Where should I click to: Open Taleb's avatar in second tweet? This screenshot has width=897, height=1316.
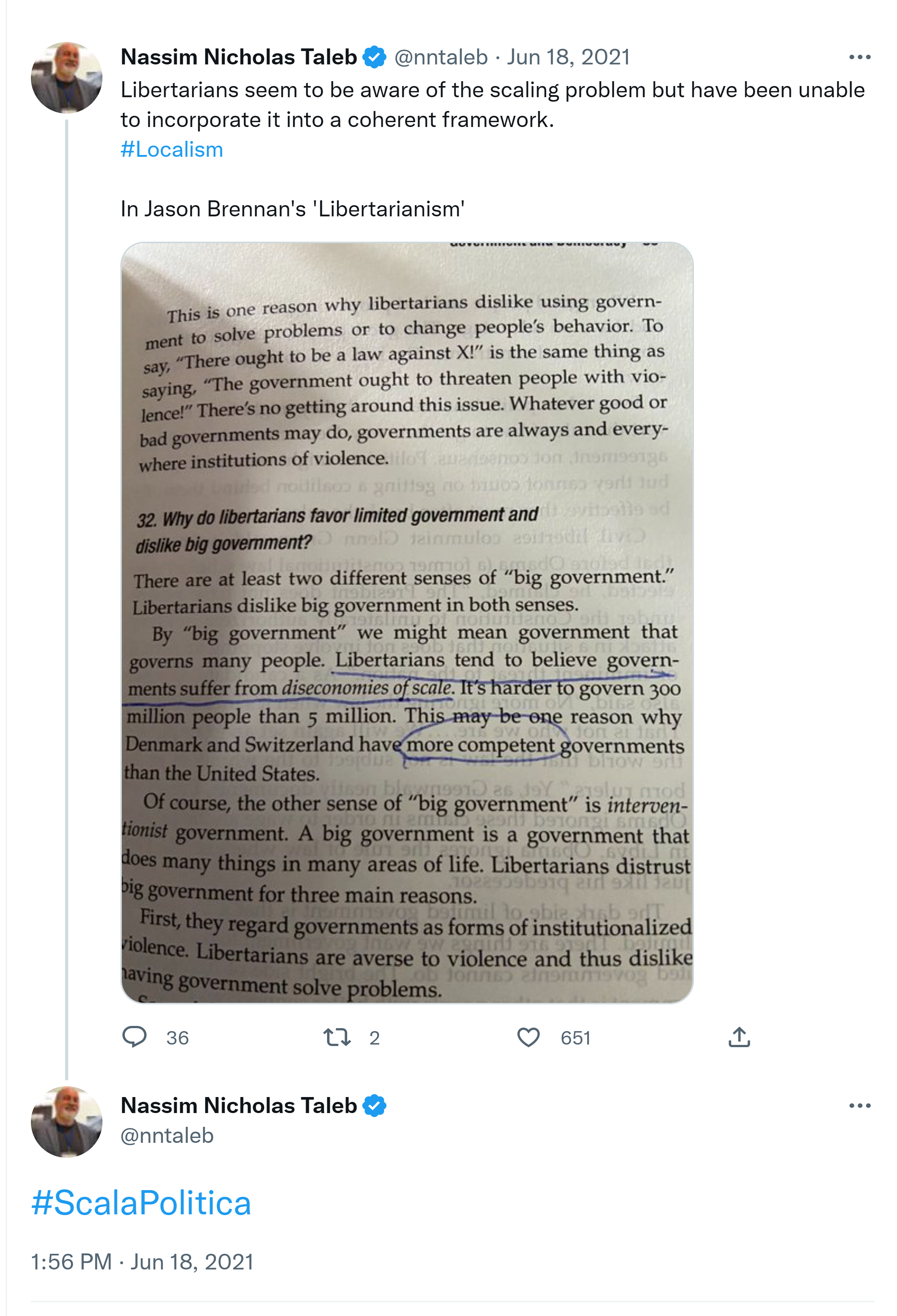[x=67, y=1122]
